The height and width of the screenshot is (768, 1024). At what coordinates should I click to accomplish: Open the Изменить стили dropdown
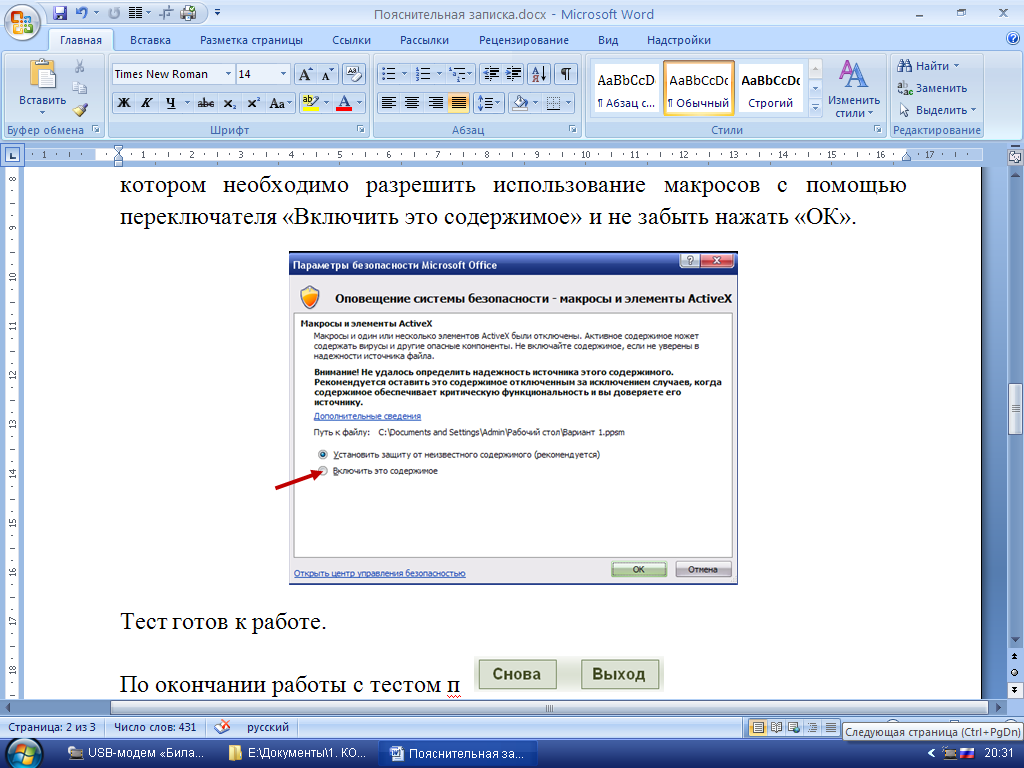point(854,89)
